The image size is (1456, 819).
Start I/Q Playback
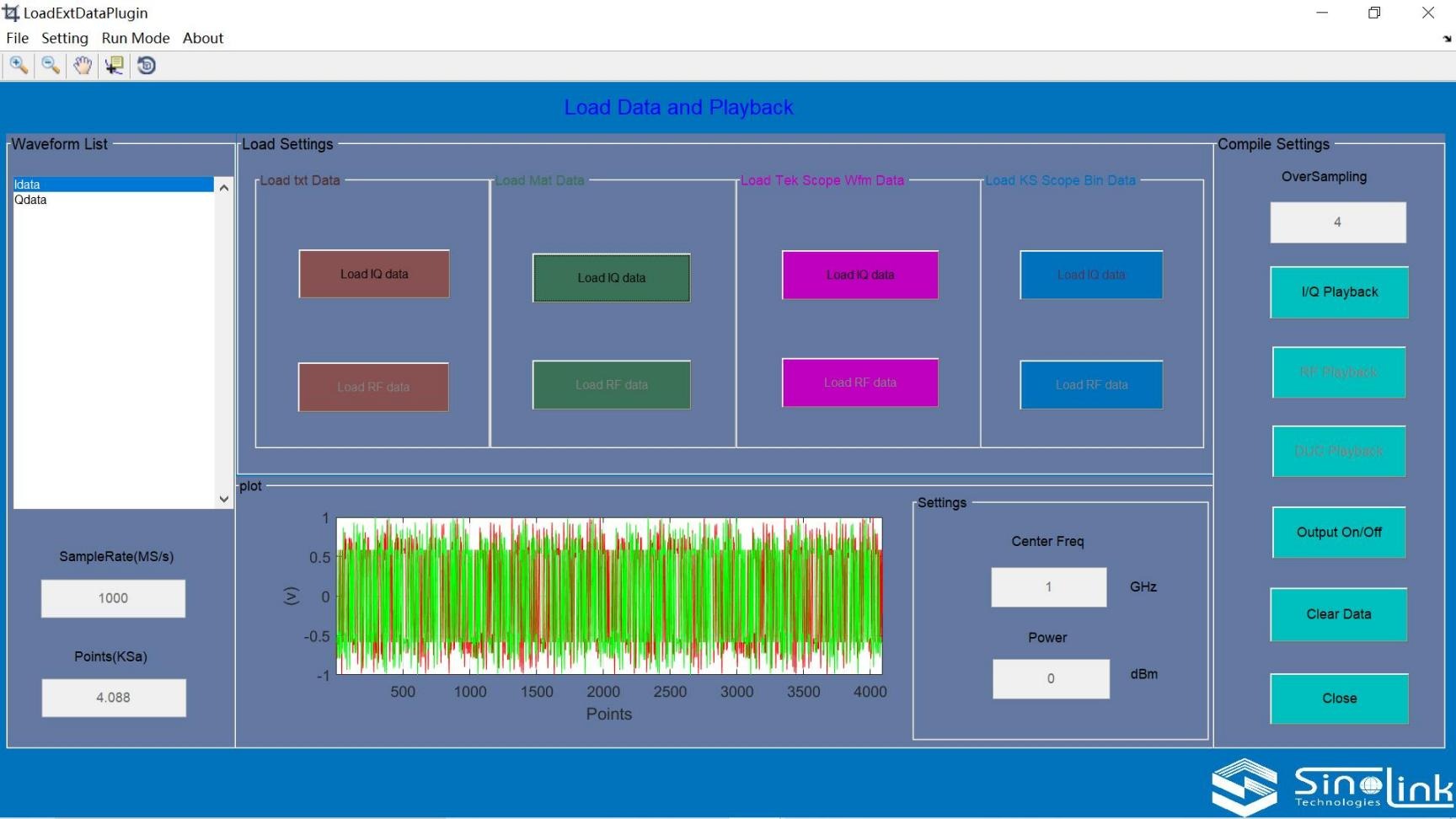point(1340,292)
